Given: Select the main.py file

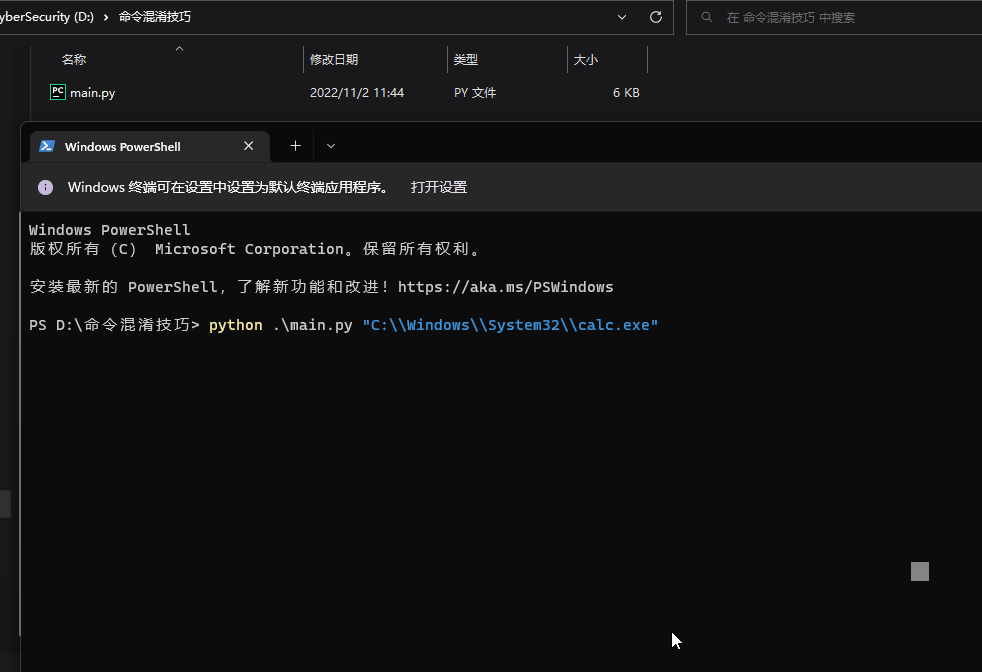Looking at the screenshot, I should tap(93, 93).
